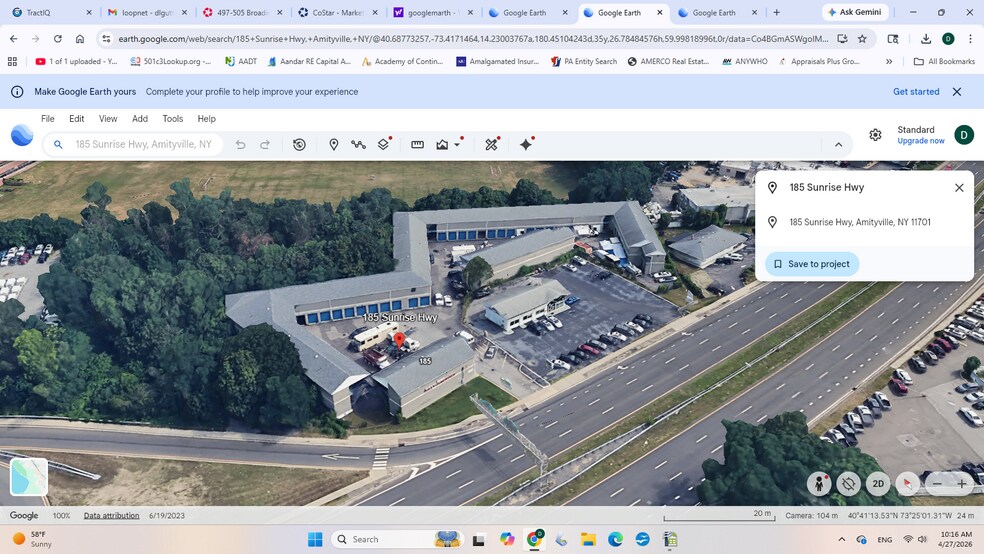Viewport: 984px width, 554px height.
Task: Open the PA Entity Search bookmark
Action: pyautogui.click(x=584, y=61)
